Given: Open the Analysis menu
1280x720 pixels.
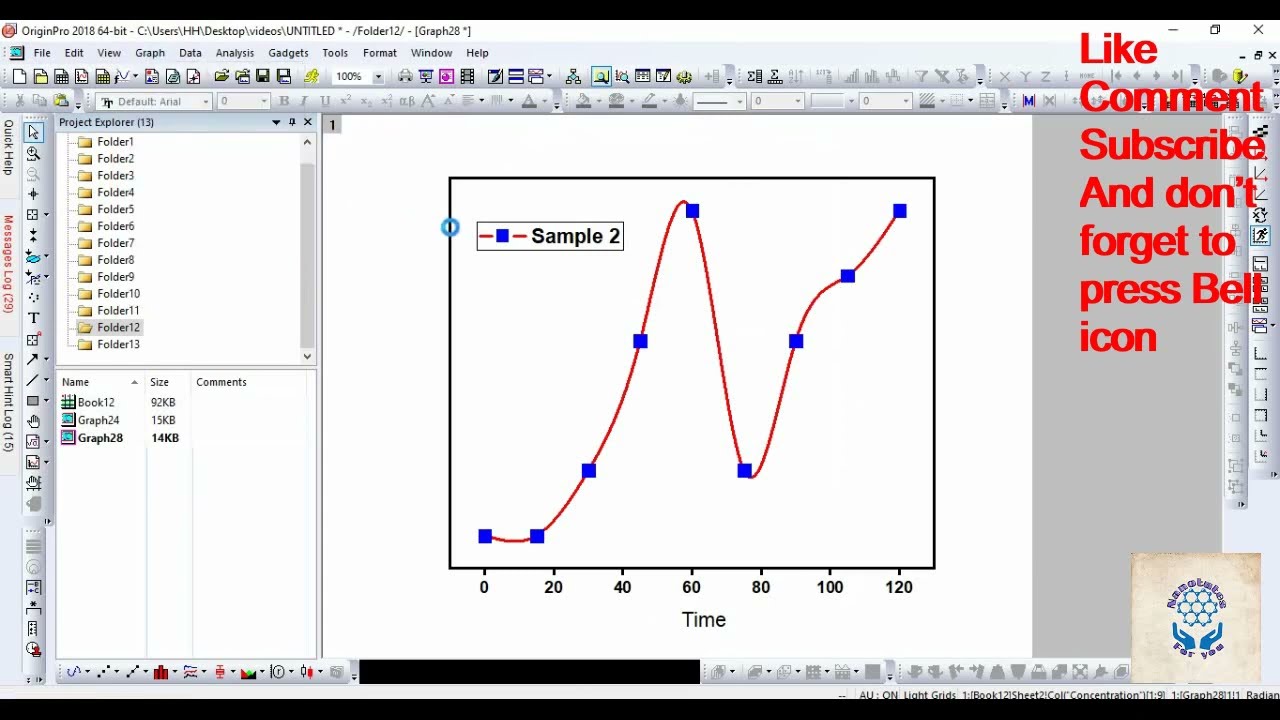Looking at the screenshot, I should (235, 53).
